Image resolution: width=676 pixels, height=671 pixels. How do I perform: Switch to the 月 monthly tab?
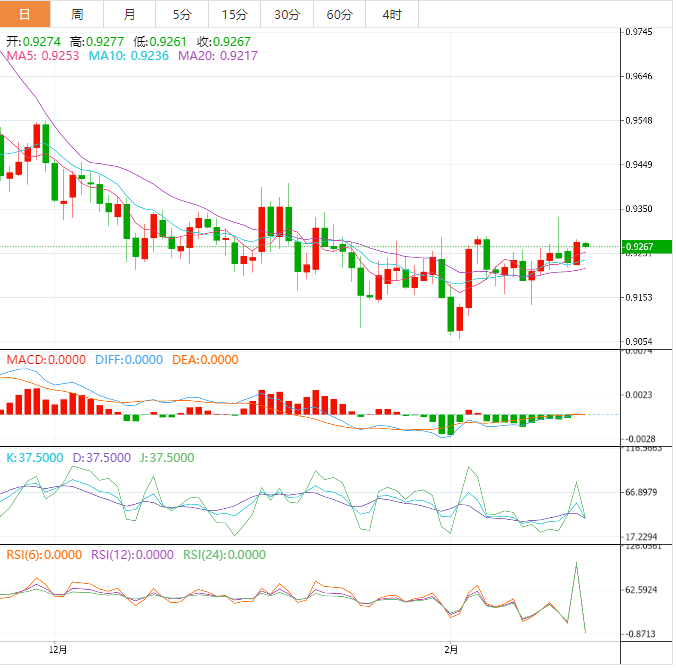[130, 14]
